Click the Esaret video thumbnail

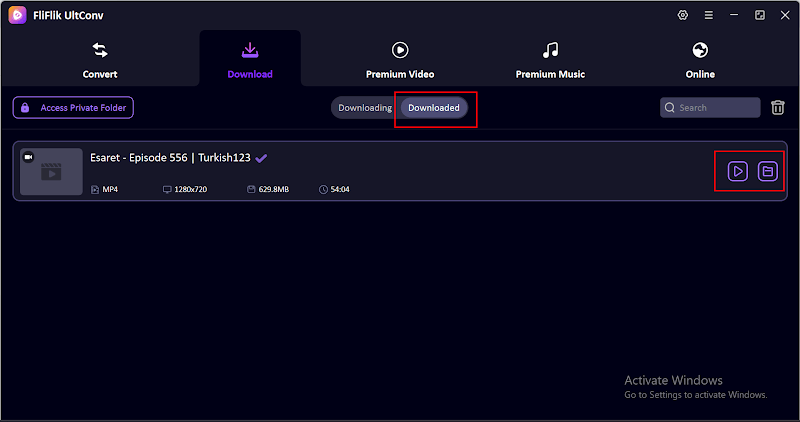click(x=51, y=171)
